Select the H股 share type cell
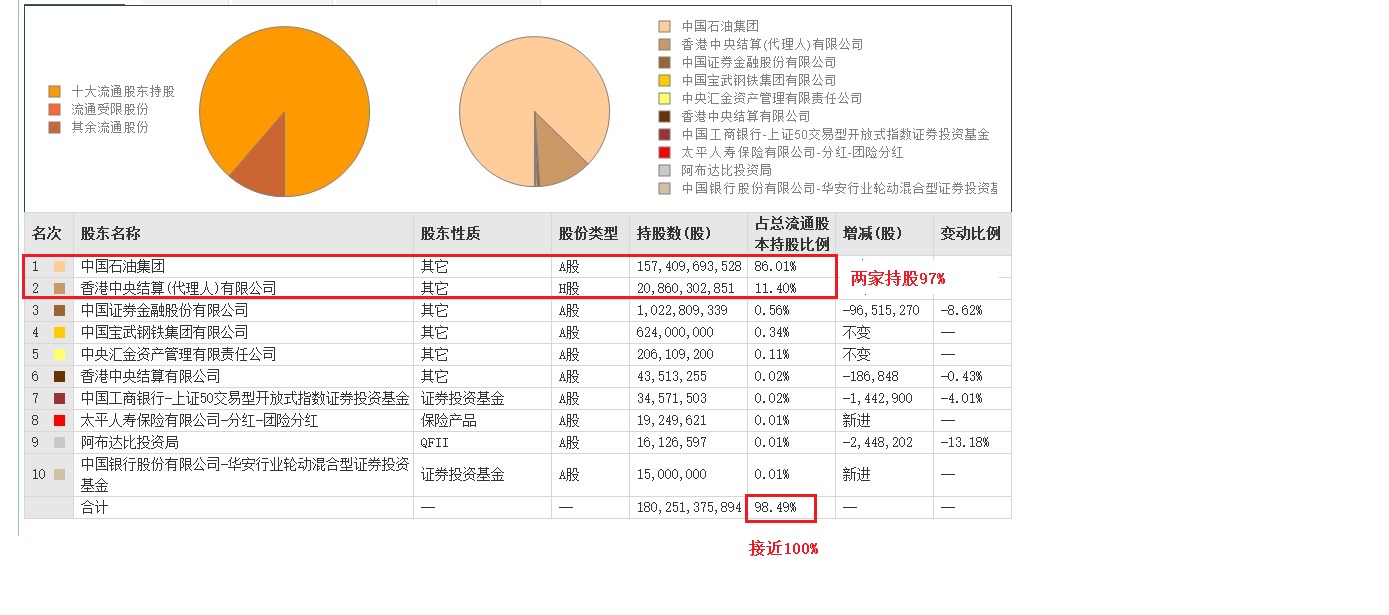Viewport: 1389px width, 615px height. pyautogui.click(x=569, y=288)
